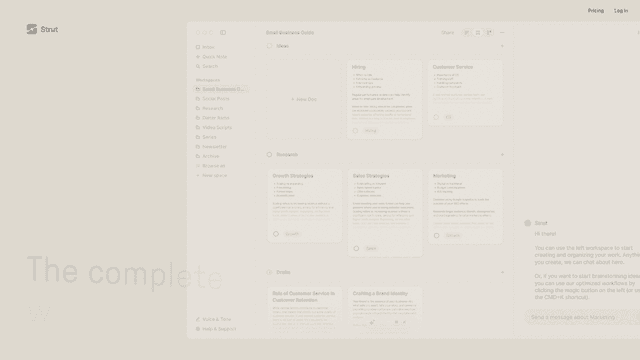640x360 pixels.
Task: Click the Strut logo icon
Action: (32, 29)
